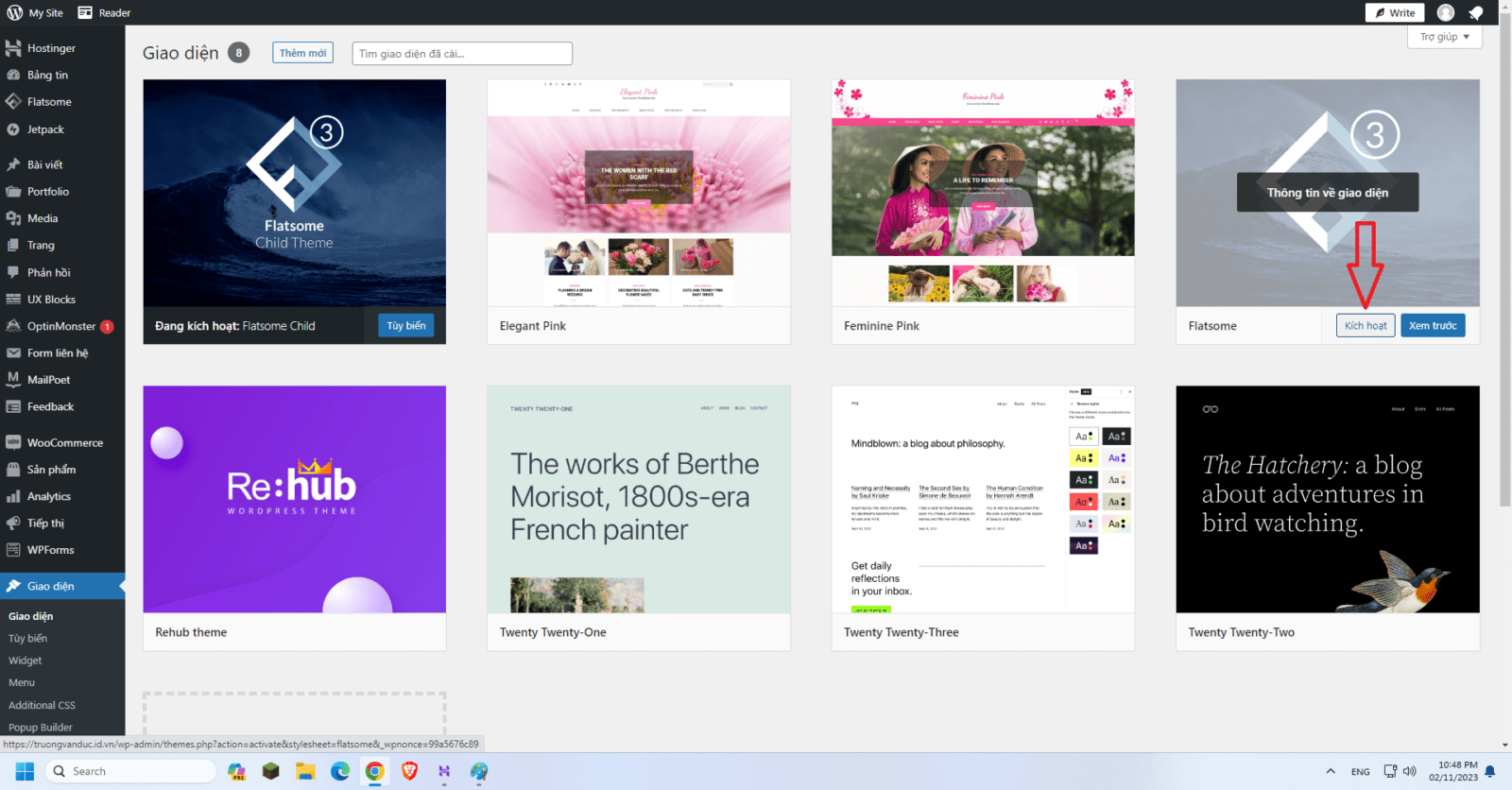Screen dimensions: 1512x790
Task: Open the WooCommerce sidebar icon
Action: click(x=13, y=442)
